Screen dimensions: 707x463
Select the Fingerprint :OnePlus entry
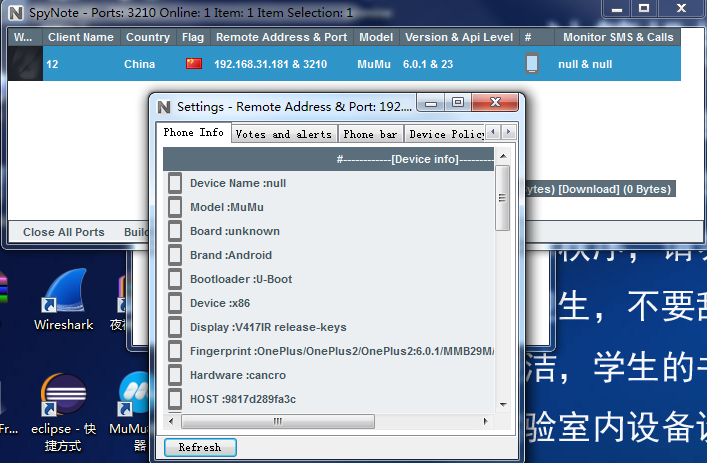(x=342, y=351)
